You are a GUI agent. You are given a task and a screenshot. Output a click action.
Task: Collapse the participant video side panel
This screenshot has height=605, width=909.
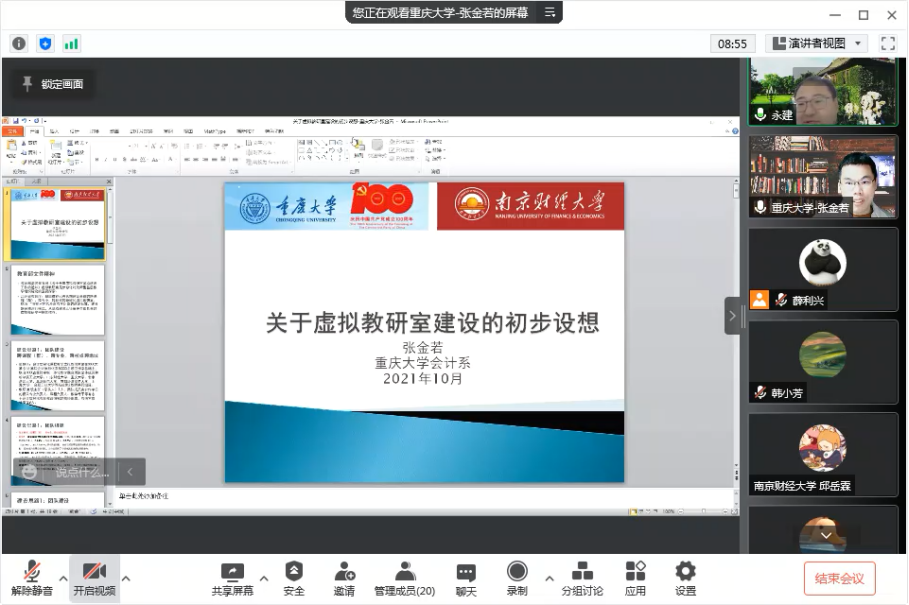click(x=732, y=316)
